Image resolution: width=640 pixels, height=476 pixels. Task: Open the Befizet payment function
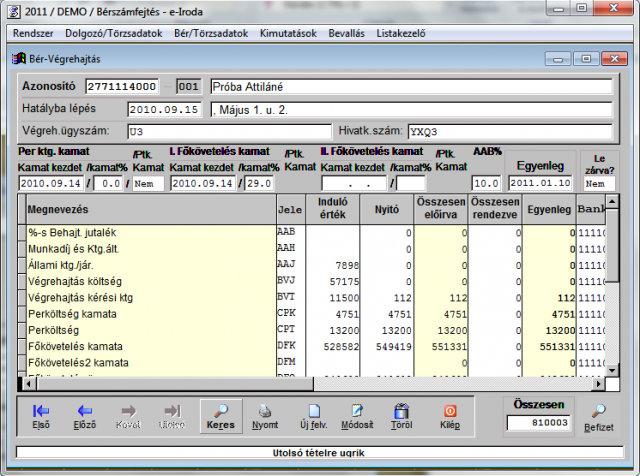599,416
